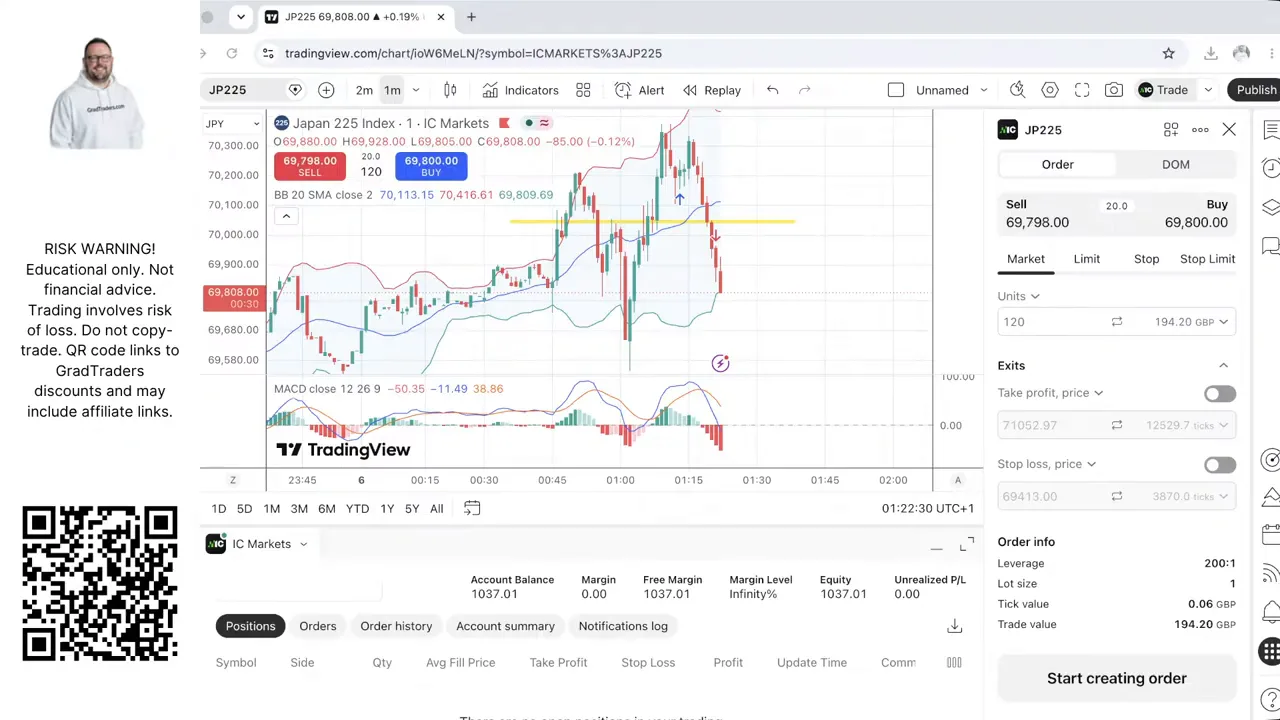Redo the last chart action
Viewport: 1280px width, 720px height.
click(x=804, y=90)
